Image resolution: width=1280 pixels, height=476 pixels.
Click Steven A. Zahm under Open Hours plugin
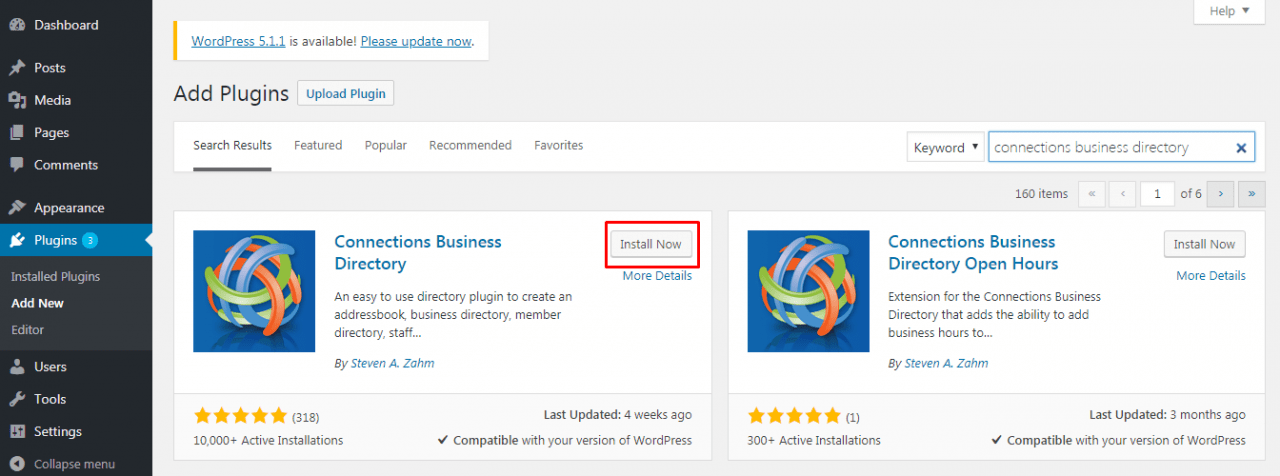(946, 363)
